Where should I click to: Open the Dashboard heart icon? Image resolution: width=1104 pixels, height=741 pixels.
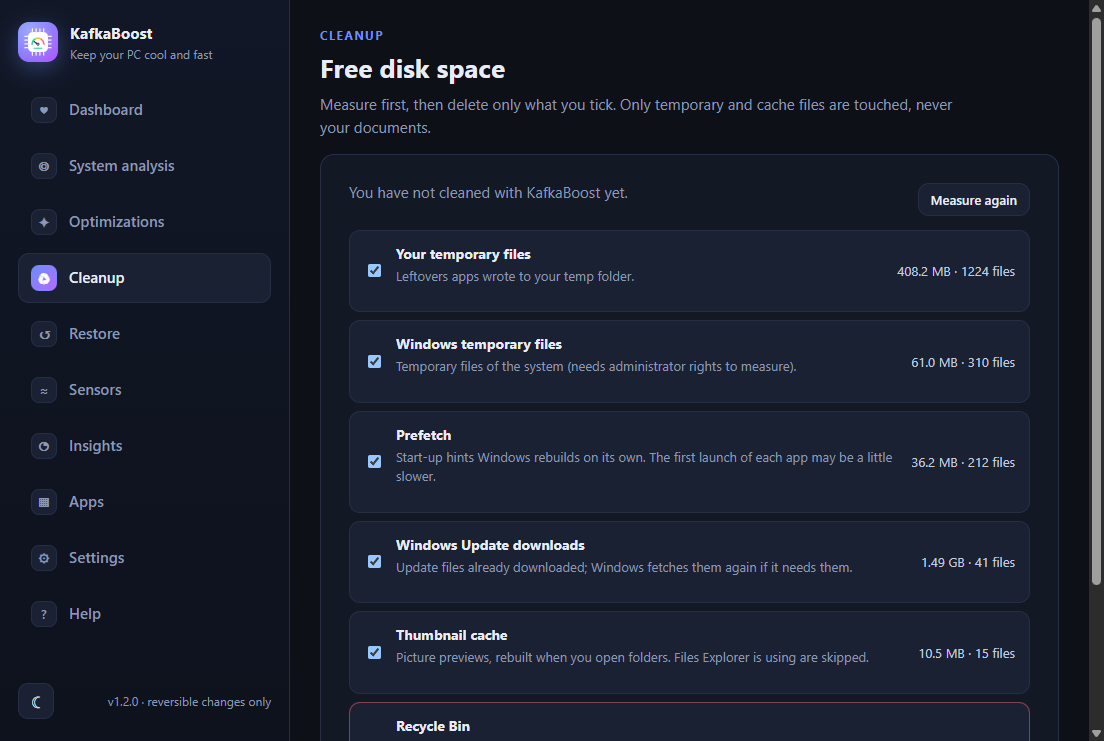pyautogui.click(x=44, y=110)
